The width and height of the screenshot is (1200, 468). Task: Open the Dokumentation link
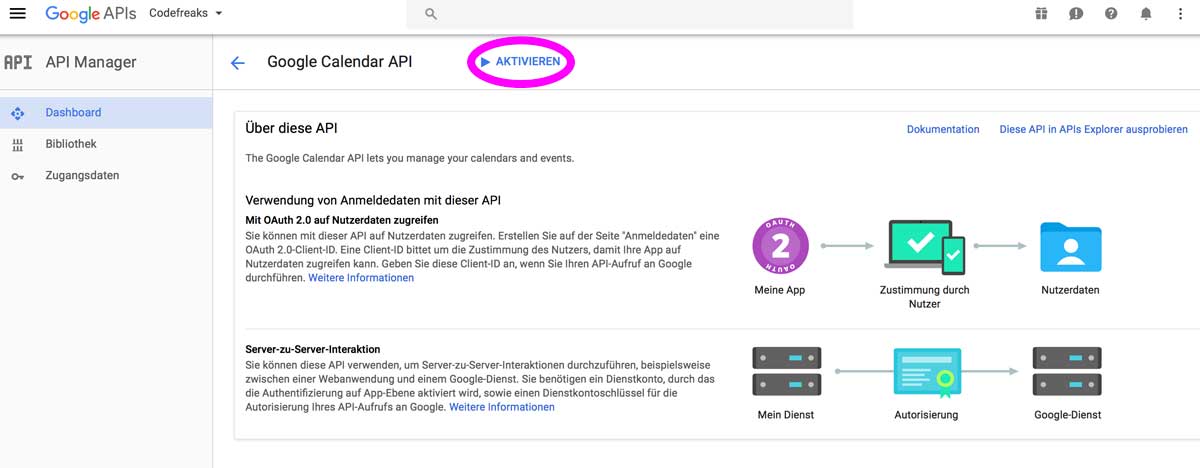point(943,129)
